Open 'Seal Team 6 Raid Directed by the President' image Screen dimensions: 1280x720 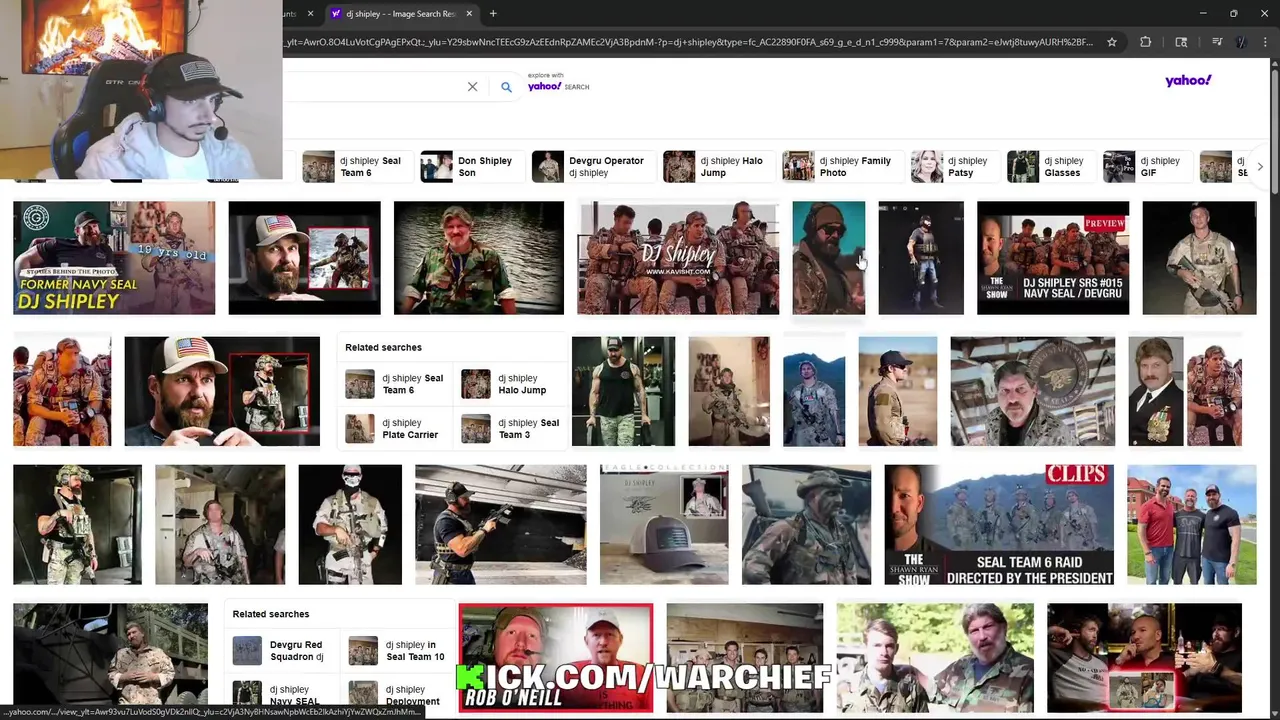pos(999,524)
